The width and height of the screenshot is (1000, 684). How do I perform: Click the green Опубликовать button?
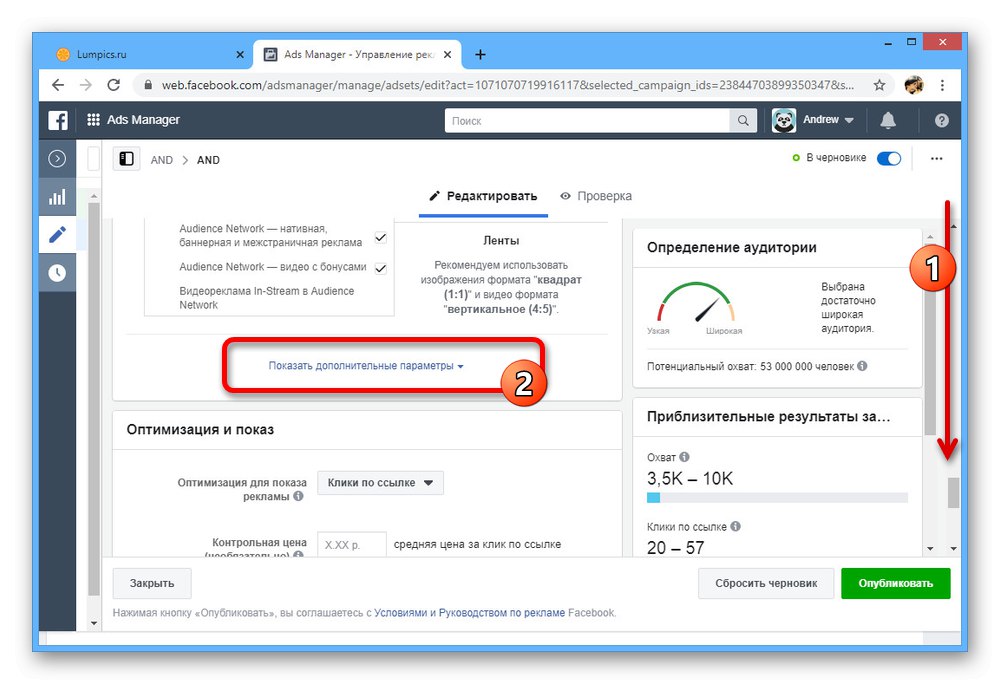895,583
